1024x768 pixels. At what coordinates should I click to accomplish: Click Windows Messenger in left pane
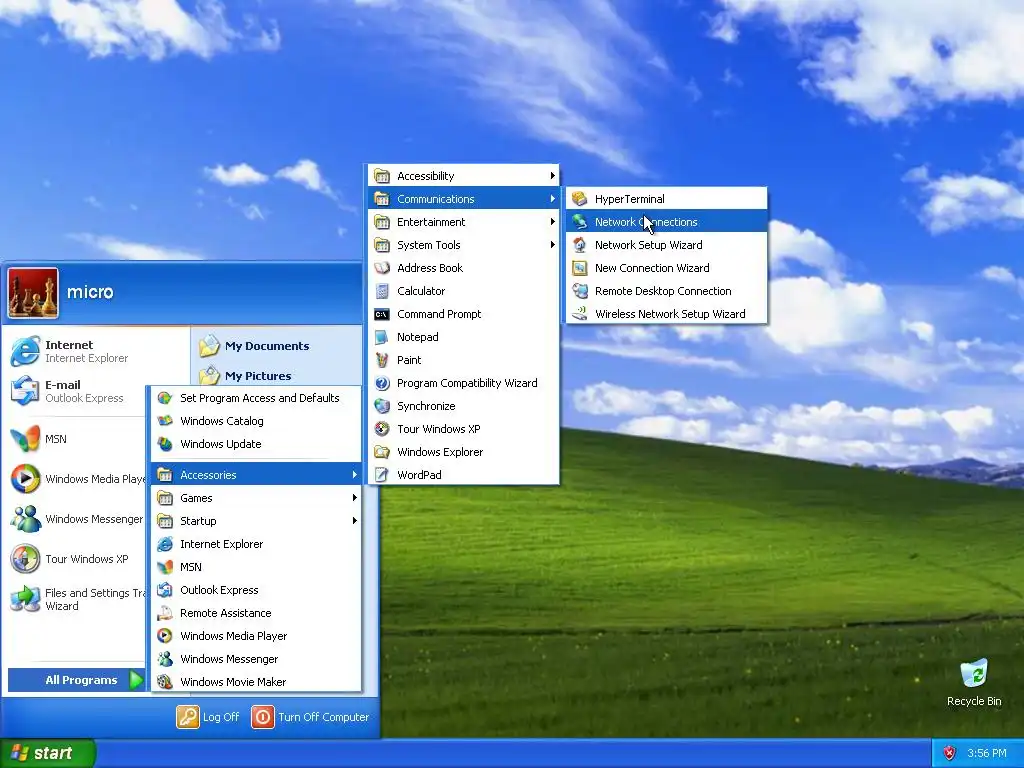[x=77, y=519]
